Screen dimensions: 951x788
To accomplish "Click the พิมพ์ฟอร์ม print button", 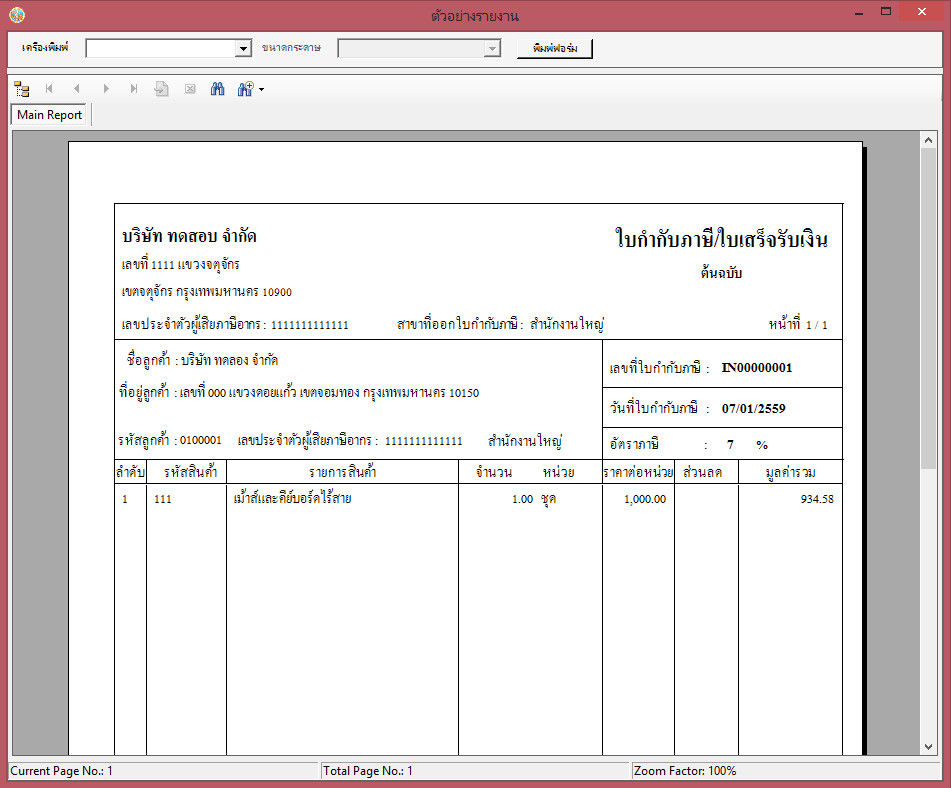I will point(554,48).
